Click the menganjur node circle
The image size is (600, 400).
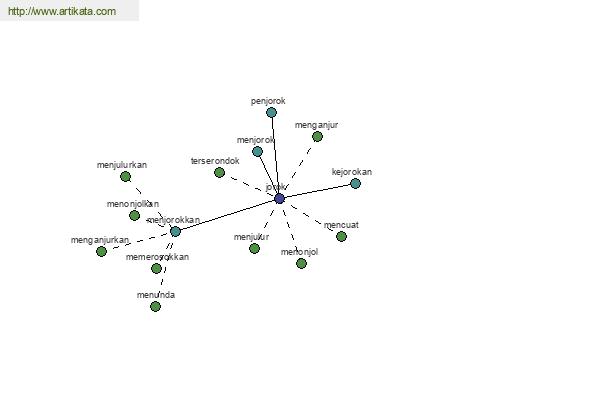click(317, 137)
